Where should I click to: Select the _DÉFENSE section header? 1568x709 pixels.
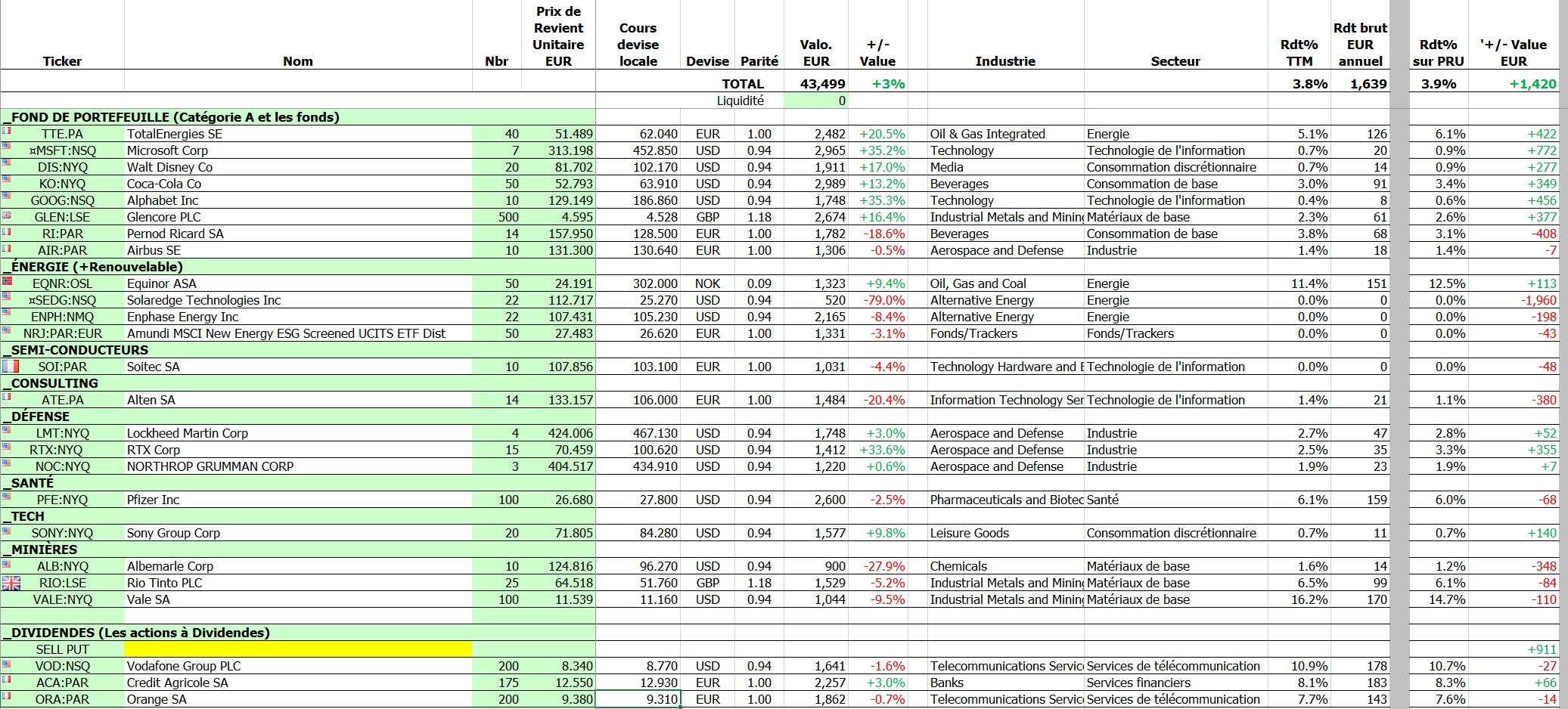(298, 416)
